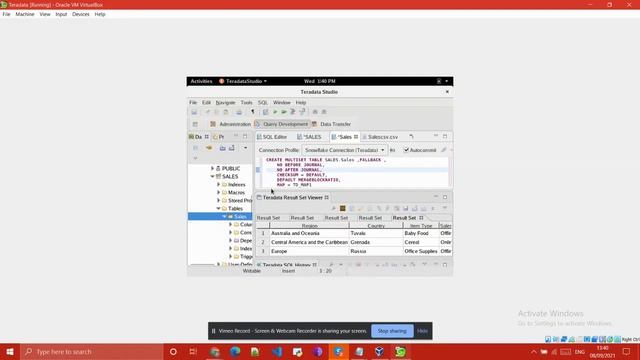Open the TeradataStudio application menu in top bar

[243, 81]
